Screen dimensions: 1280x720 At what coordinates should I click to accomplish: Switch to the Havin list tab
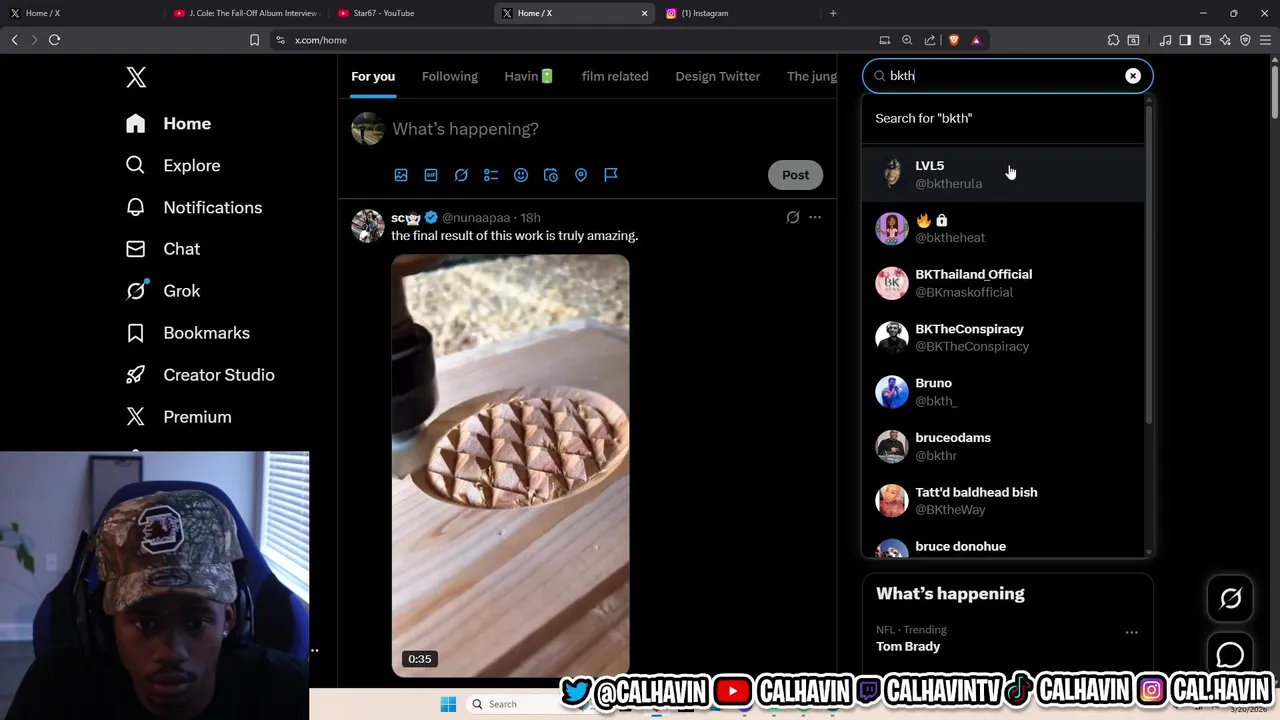click(x=529, y=76)
